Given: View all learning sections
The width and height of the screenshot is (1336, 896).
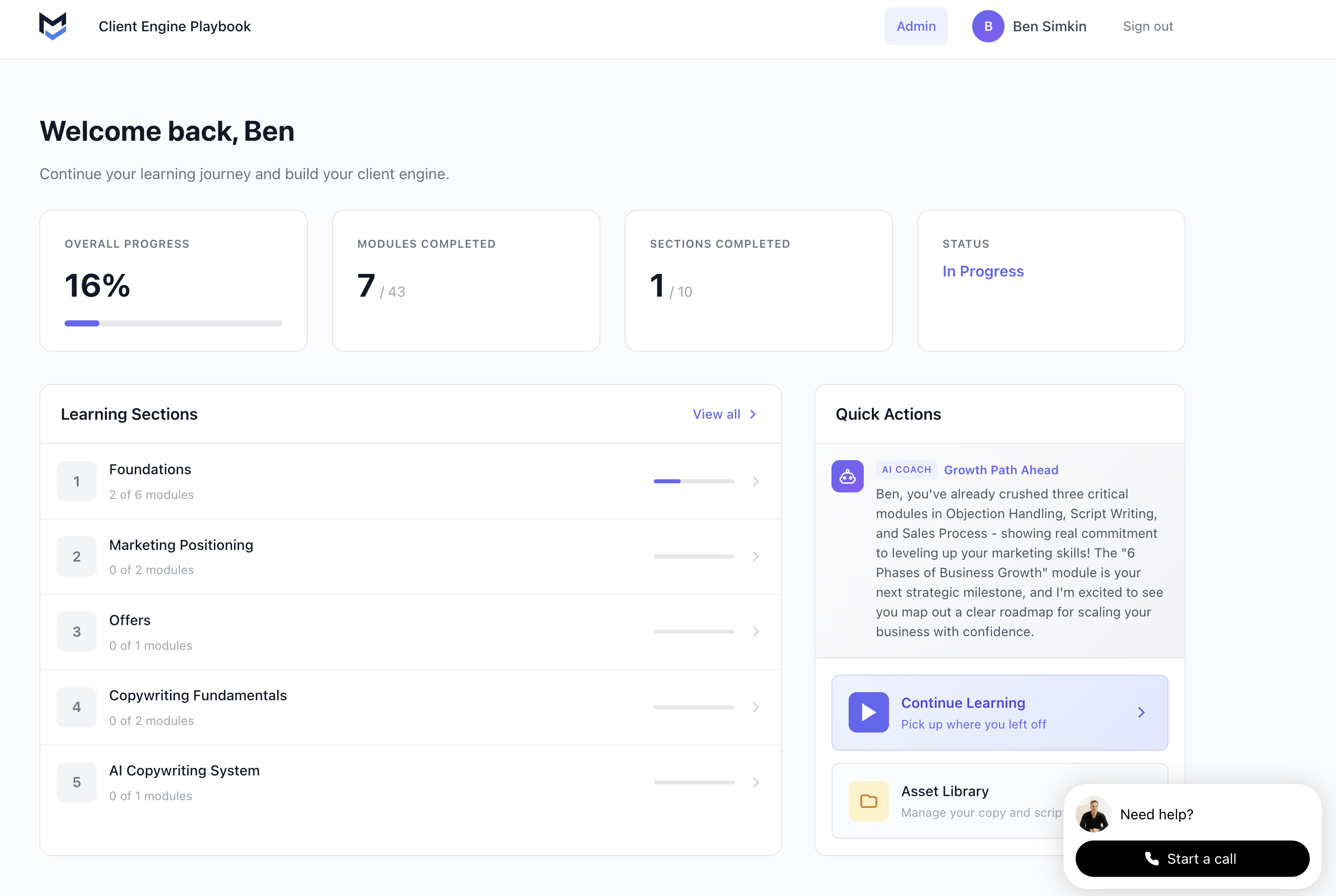Looking at the screenshot, I should tap(724, 414).
